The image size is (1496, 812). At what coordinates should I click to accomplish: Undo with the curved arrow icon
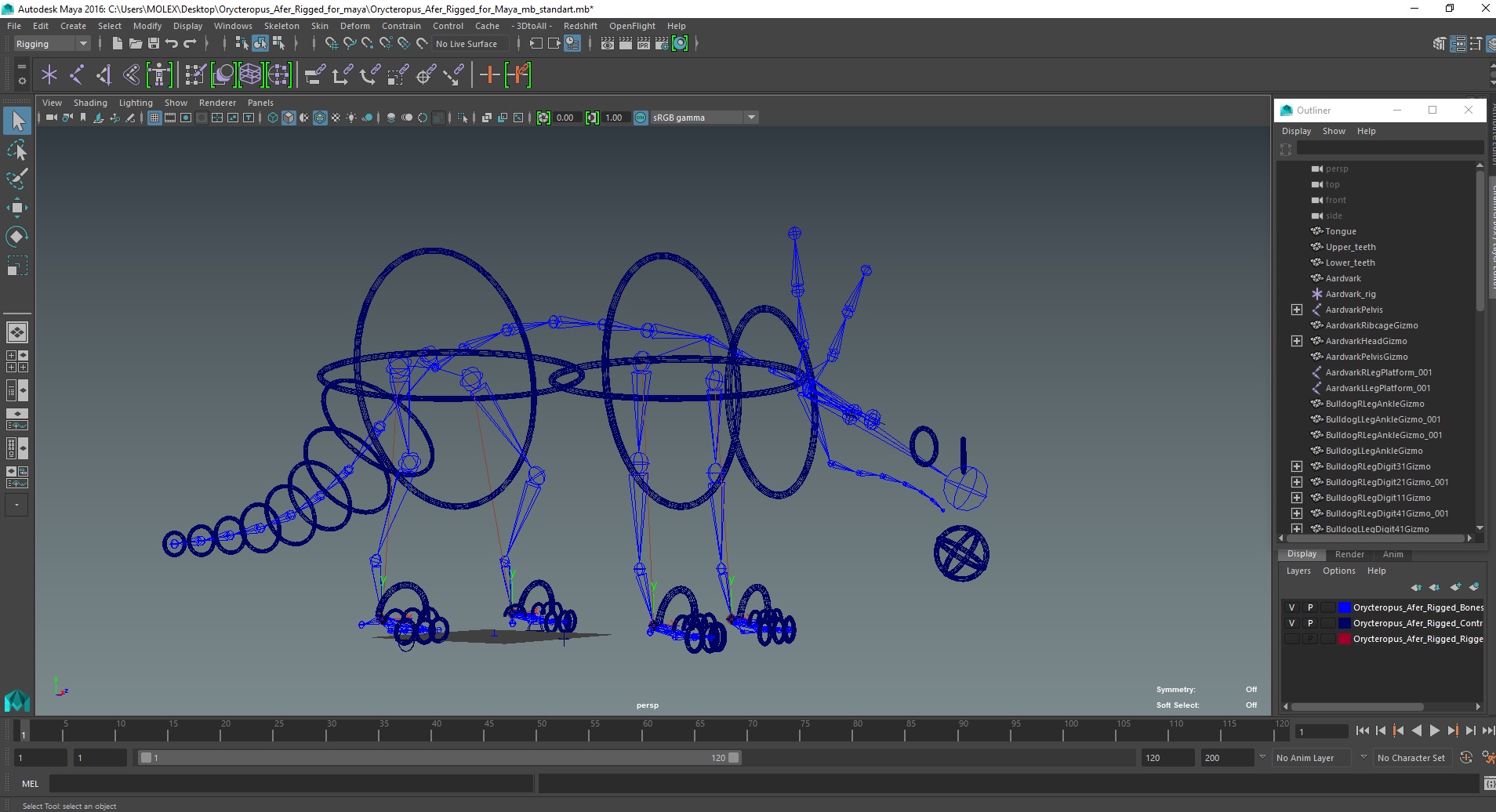(172, 44)
